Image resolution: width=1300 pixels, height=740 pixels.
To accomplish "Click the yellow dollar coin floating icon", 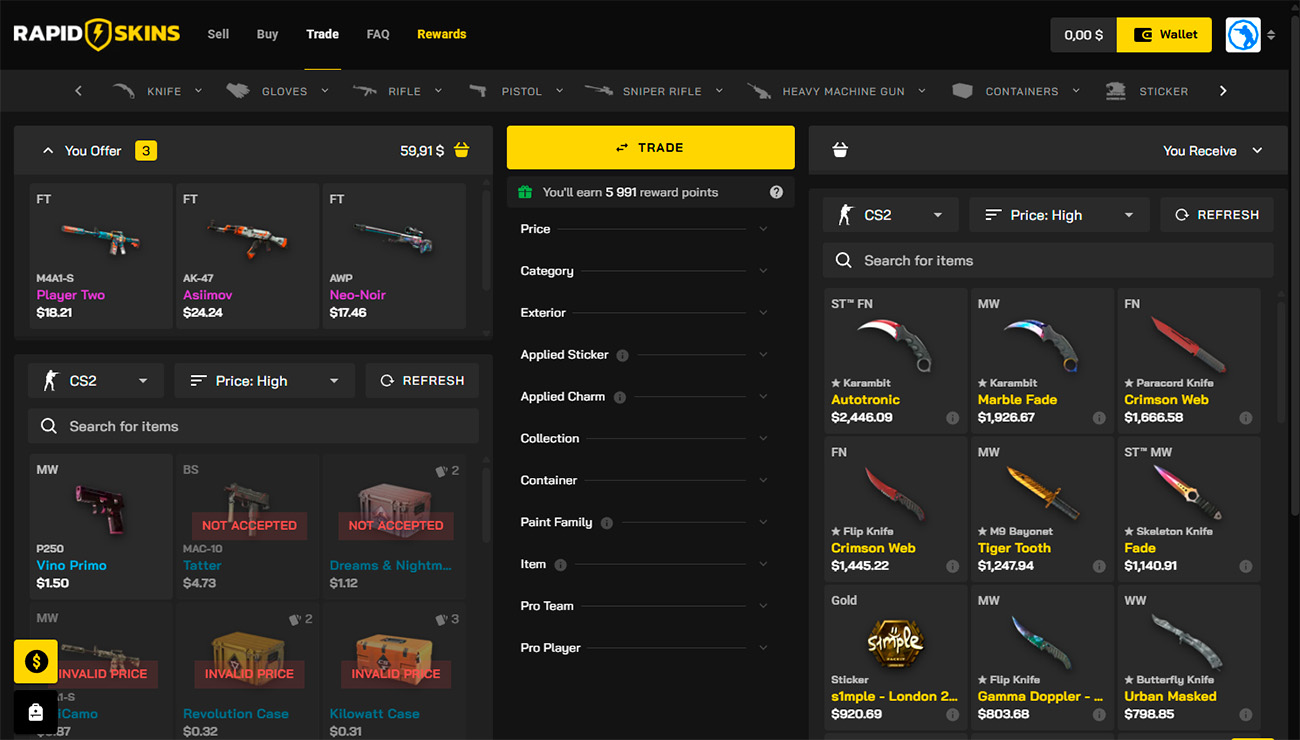I will tap(36, 661).
